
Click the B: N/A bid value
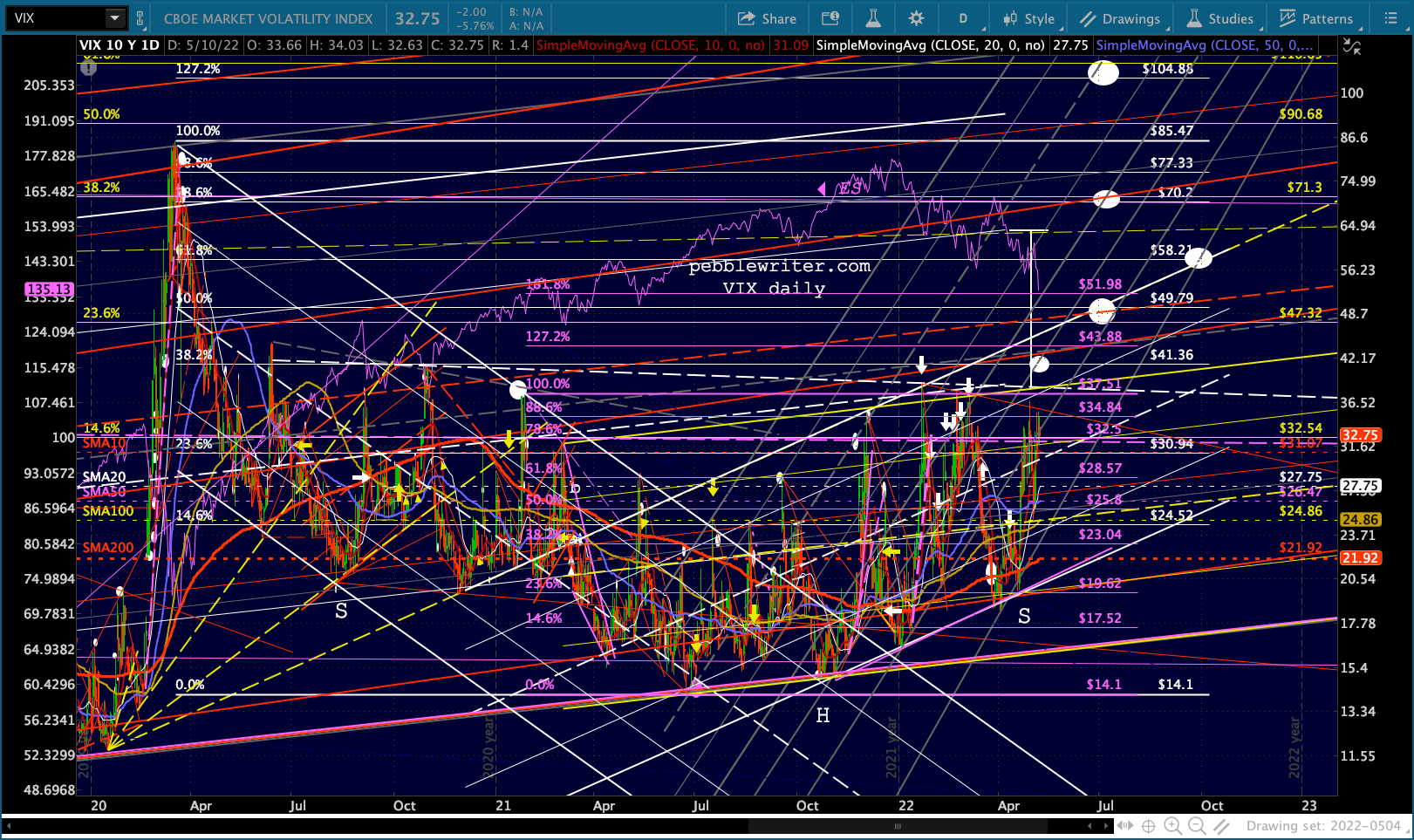(x=526, y=12)
